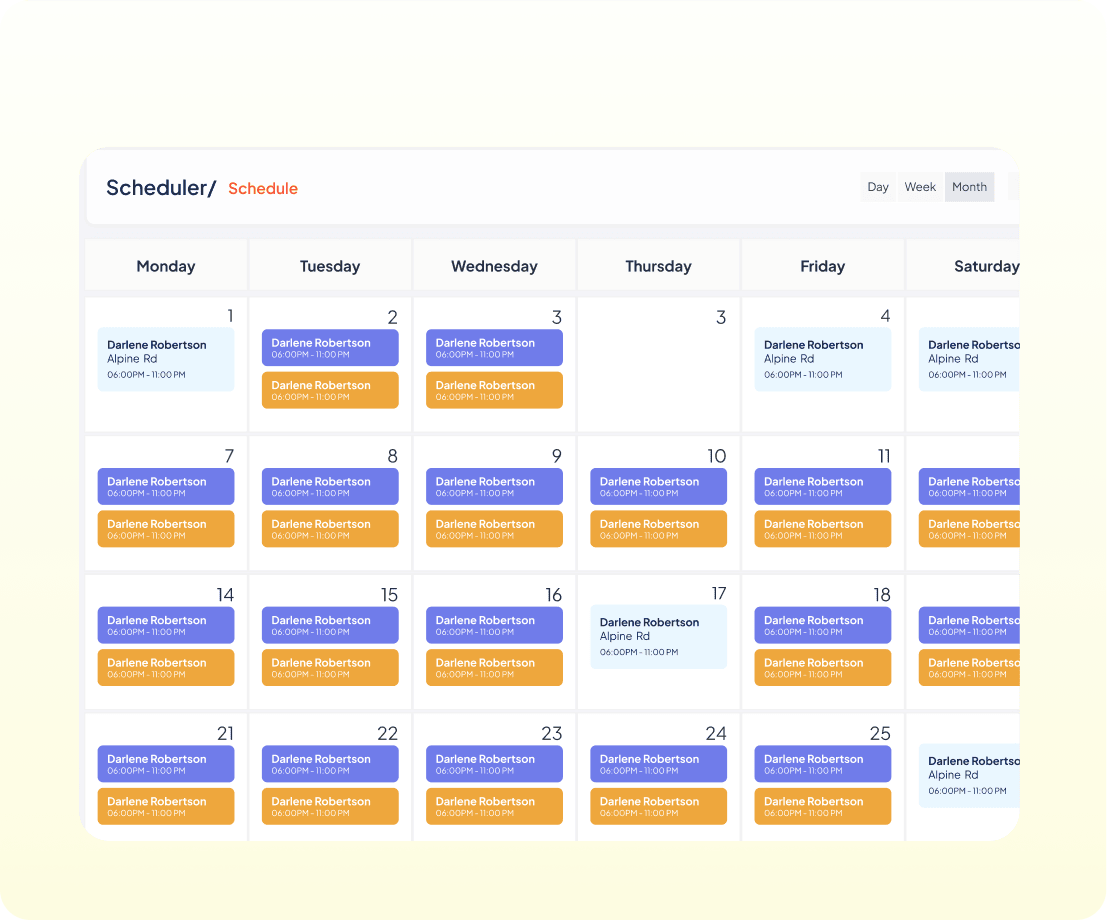1107x920 pixels.
Task: Click the Friday column header
Action: tap(822, 266)
